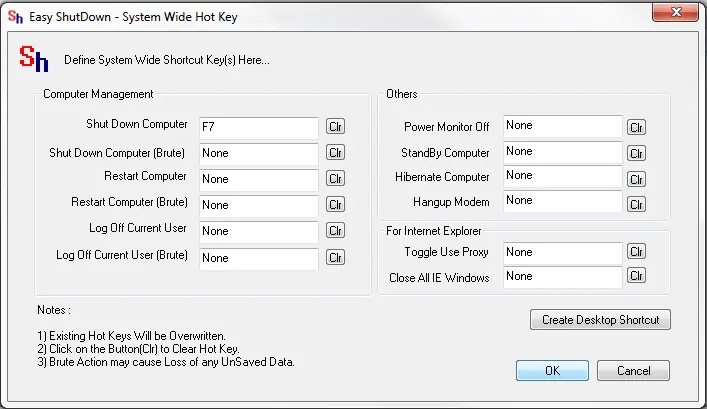The image size is (707, 409).
Task: Click the Toggle Use Proxy hot key field
Action: 562,252
